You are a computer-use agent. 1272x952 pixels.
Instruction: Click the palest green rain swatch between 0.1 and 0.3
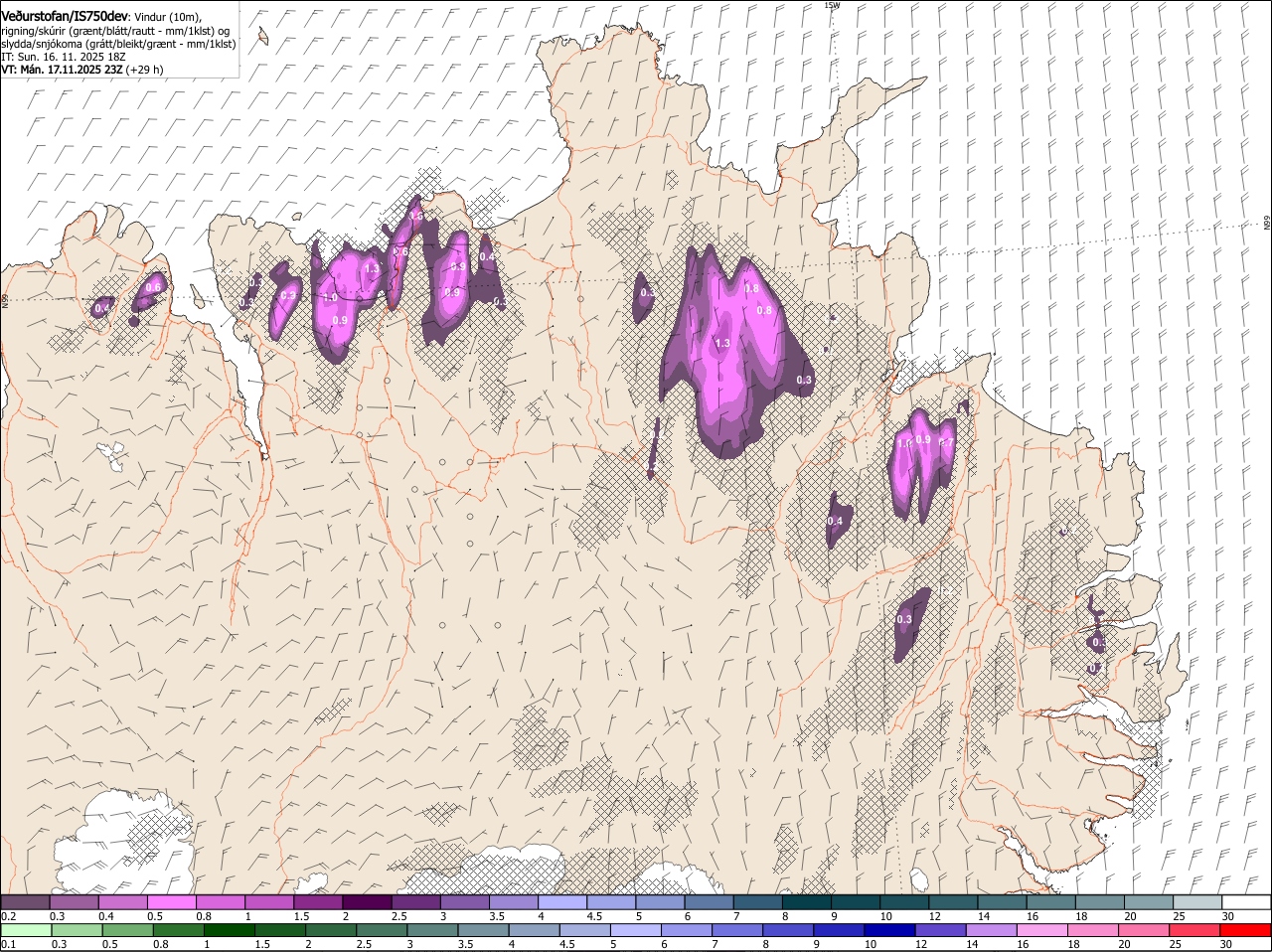pyautogui.click(x=26, y=930)
